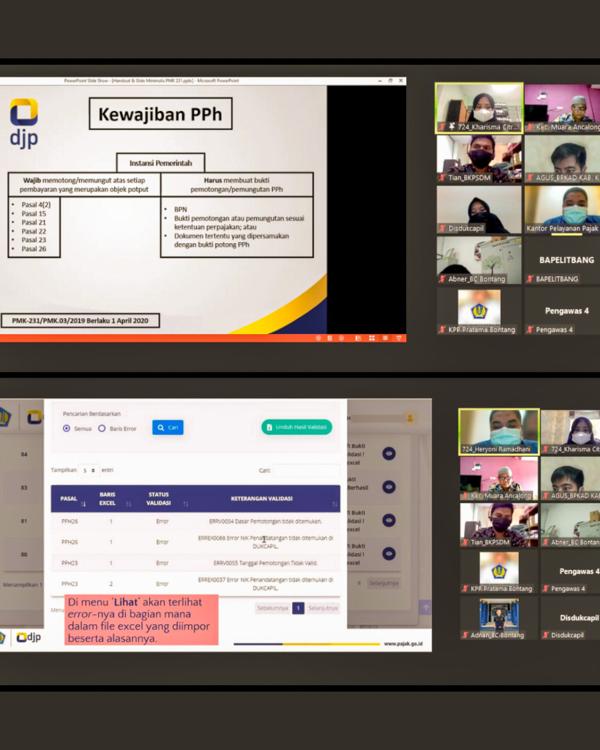Click the Selanjutnya pagination link

[x=323, y=607]
